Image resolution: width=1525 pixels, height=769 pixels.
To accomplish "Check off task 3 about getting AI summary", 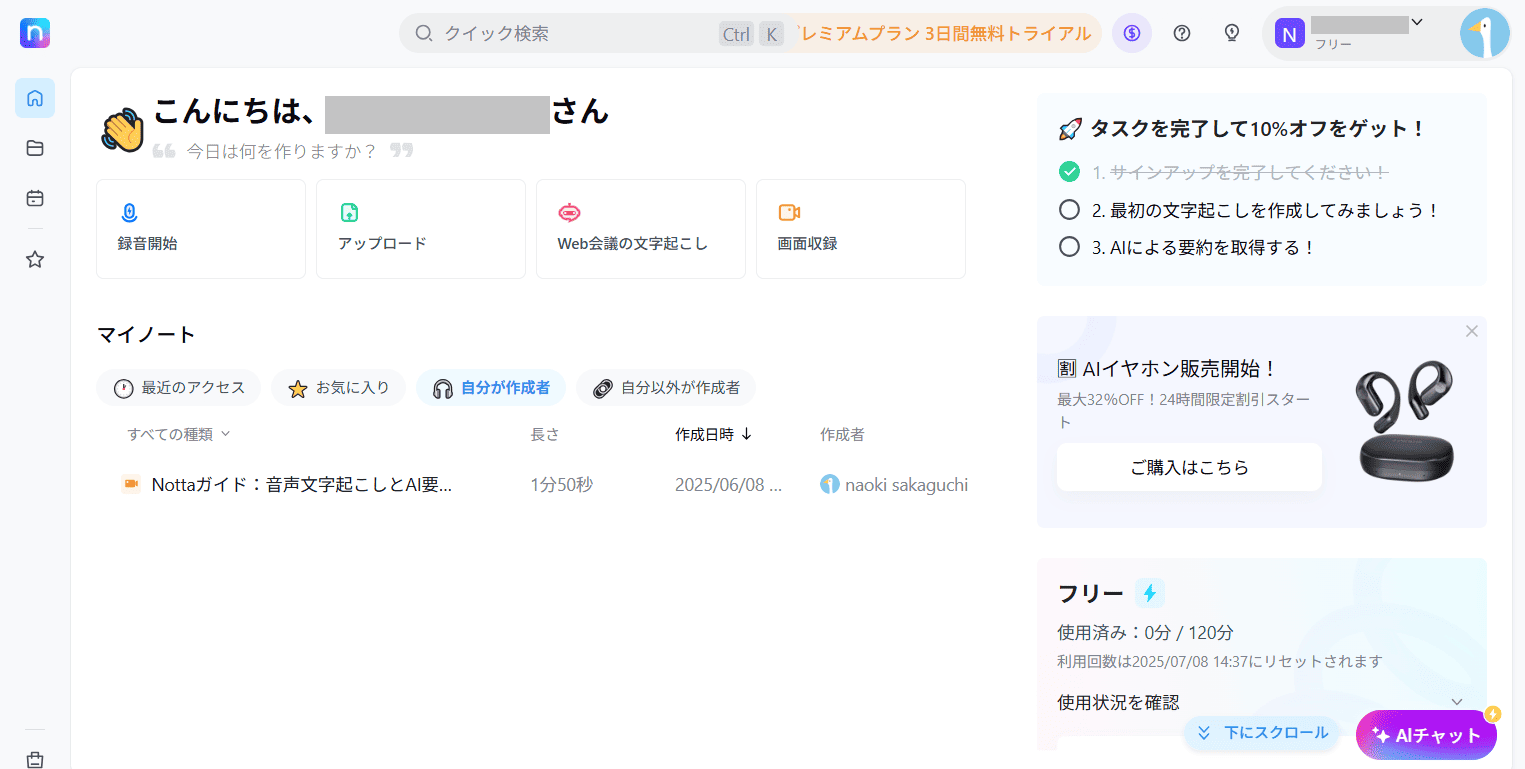I will pos(1069,246).
